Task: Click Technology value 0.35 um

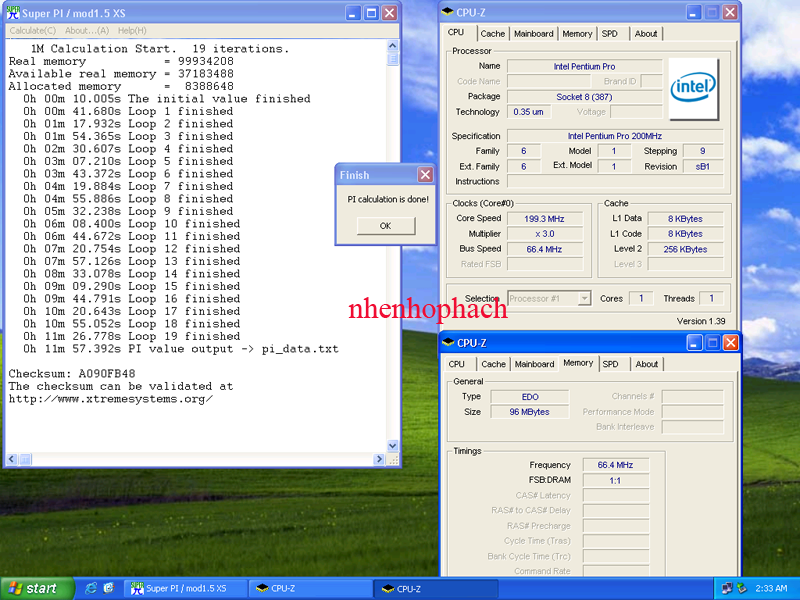Action: coord(529,112)
